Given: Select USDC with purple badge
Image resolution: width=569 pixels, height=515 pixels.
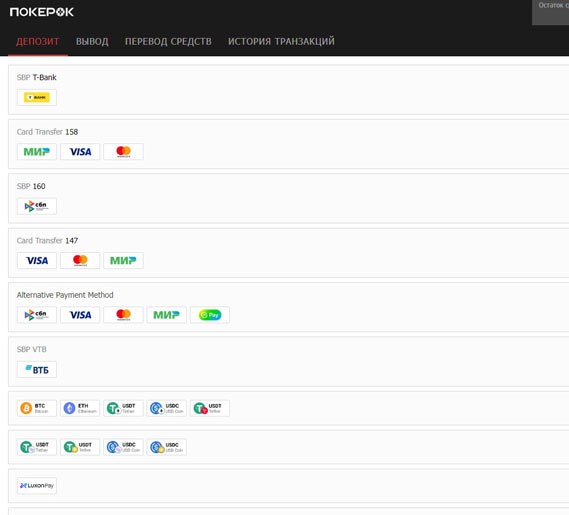Looking at the screenshot, I should [x=123, y=447].
